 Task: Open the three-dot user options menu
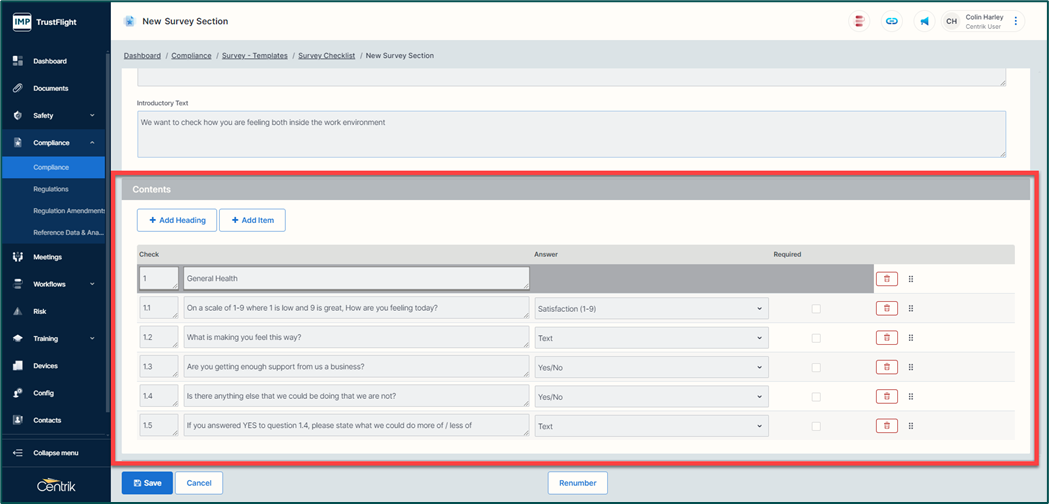[x=1016, y=21]
